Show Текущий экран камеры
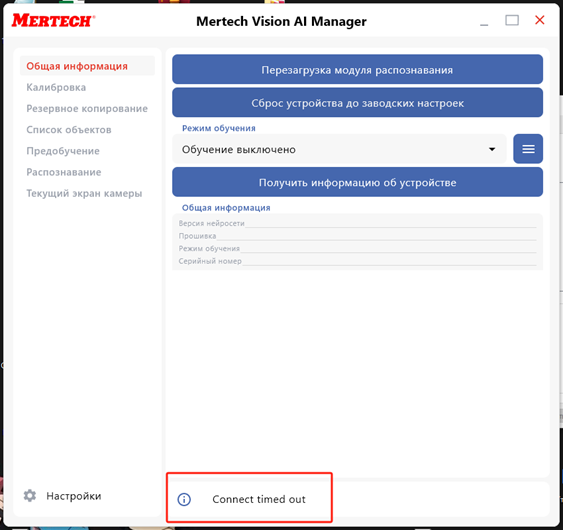 pyautogui.click(x=84, y=193)
